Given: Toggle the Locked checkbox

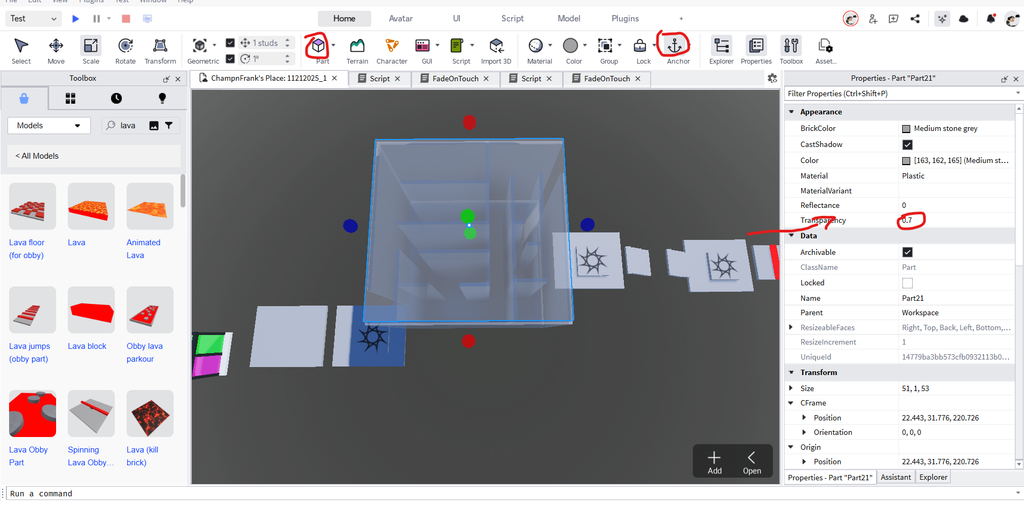Looking at the screenshot, I should point(907,283).
